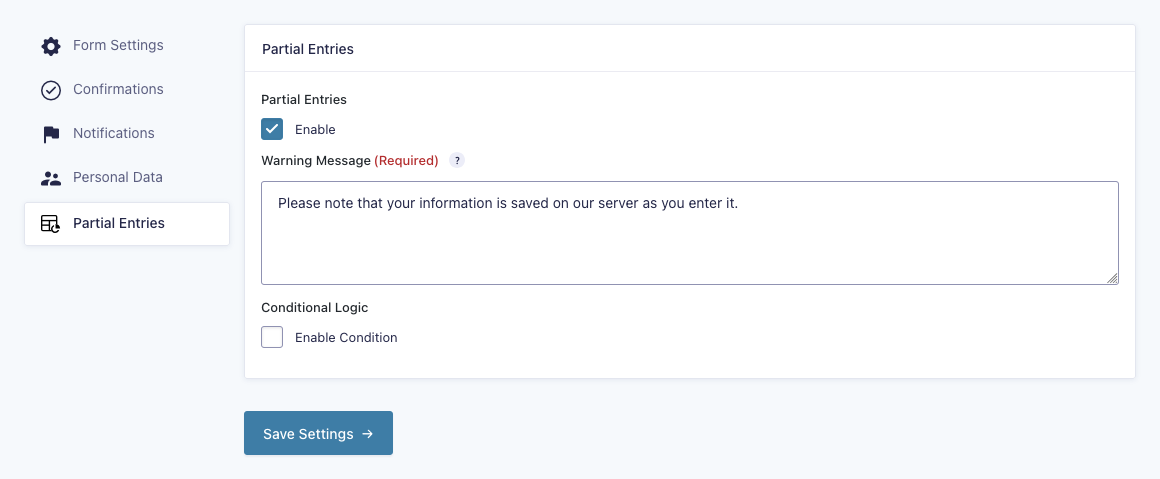Screen dimensions: 1160x479
Task: Click the Partial Entries panel header title
Action: pos(308,49)
